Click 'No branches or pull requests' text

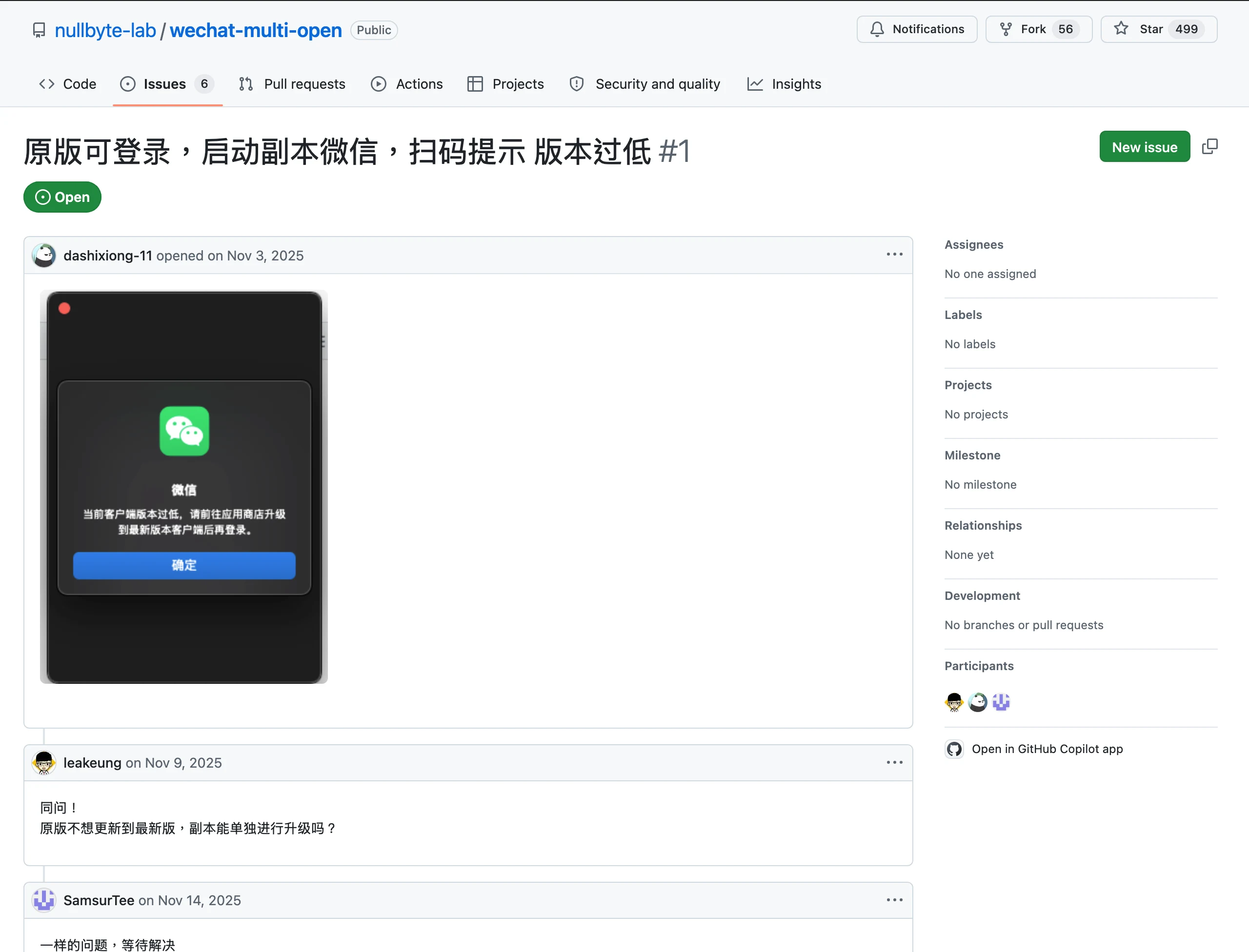pyautogui.click(x=1024, y=626)
